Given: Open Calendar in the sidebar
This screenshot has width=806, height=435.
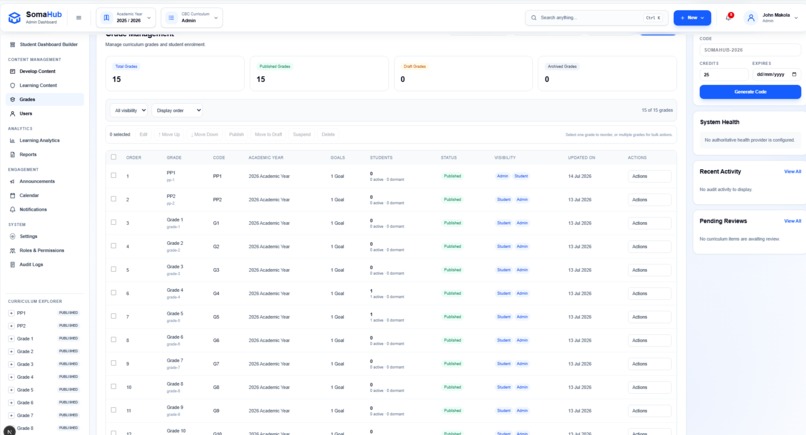Looking at the screenshot, I should click(x=45, y=195).
